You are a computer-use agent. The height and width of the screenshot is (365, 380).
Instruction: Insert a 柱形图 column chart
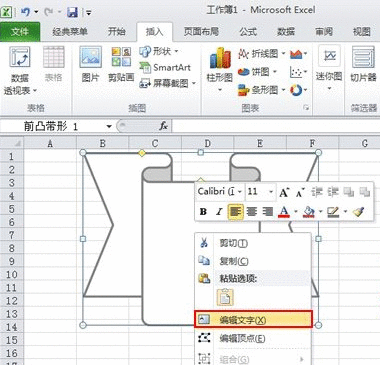coord(219,70)
